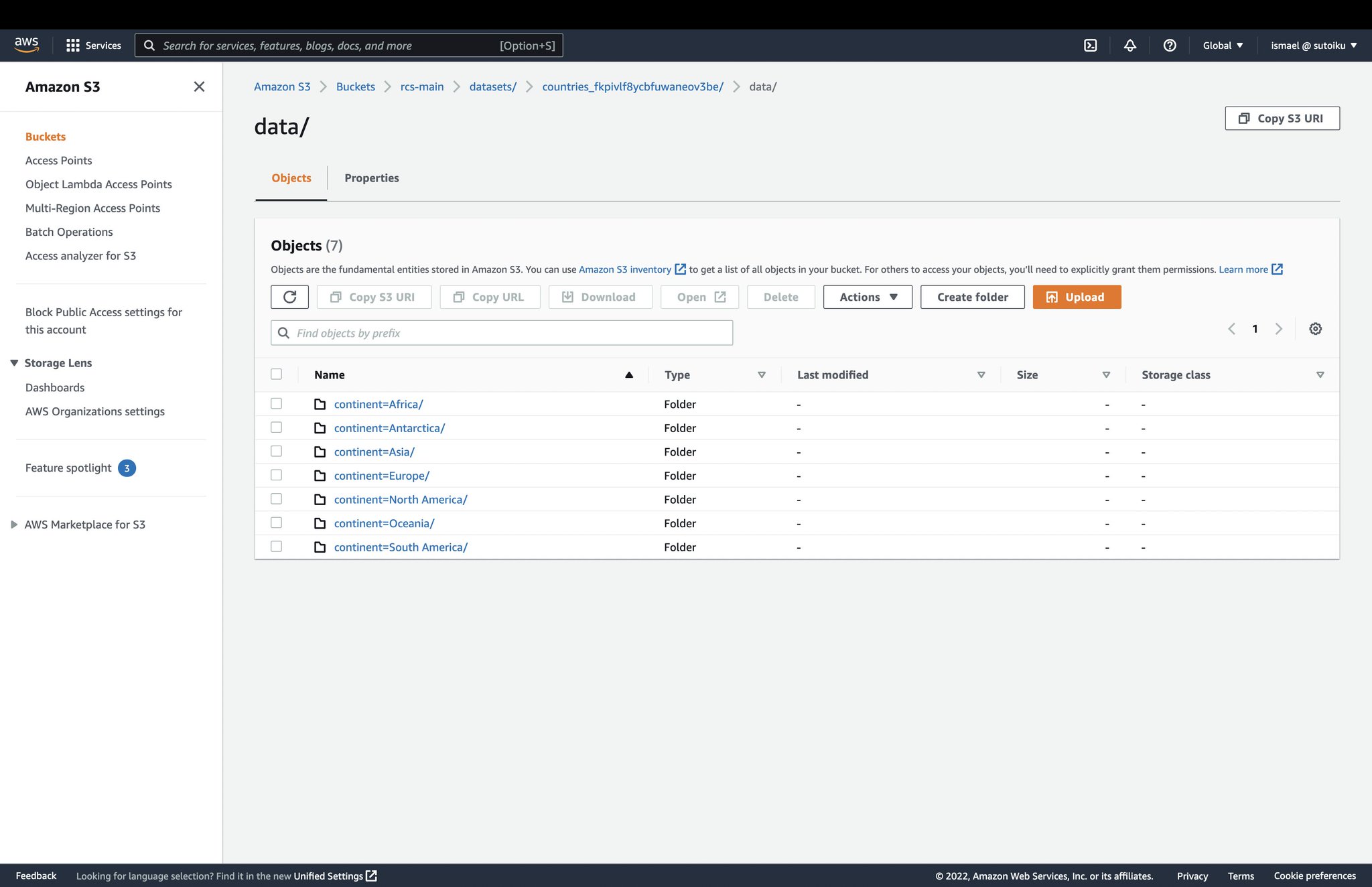Open the continent=Asia/ folder link

374,452
